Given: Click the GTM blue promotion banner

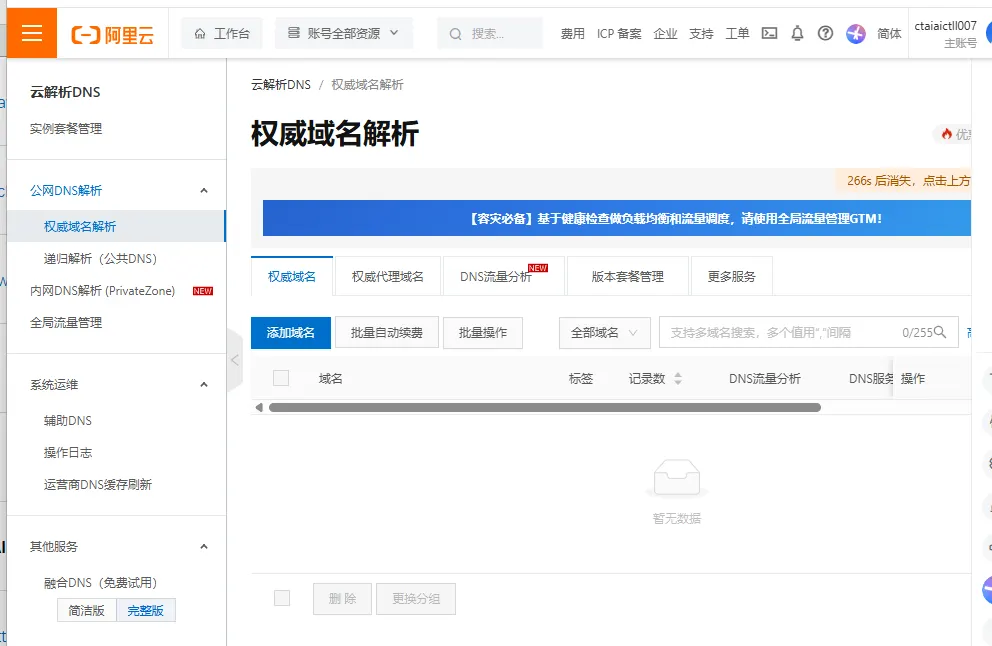Looking at the screenshot, I should pos(617,218).
